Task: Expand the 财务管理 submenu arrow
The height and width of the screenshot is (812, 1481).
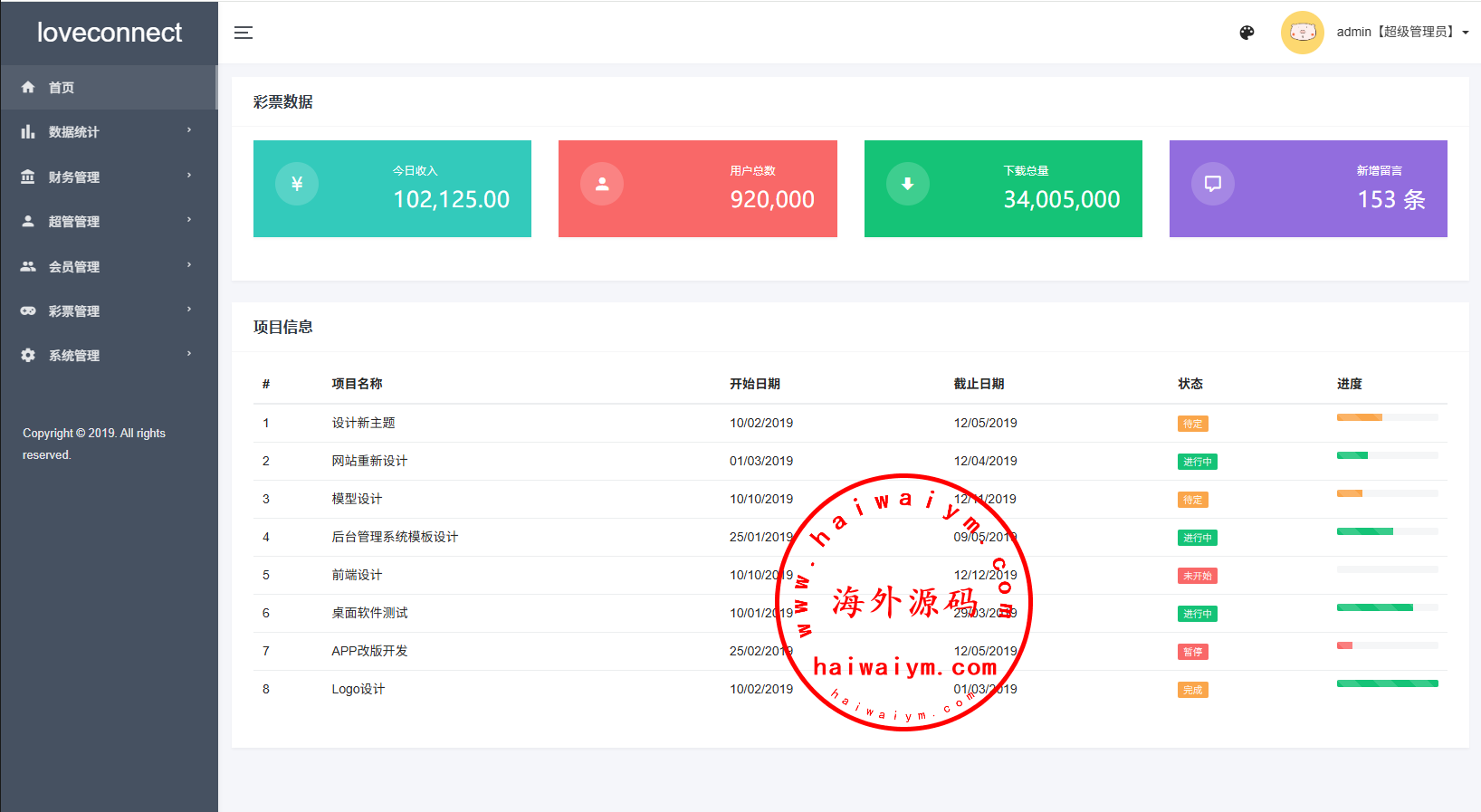Action: (189, 176)
